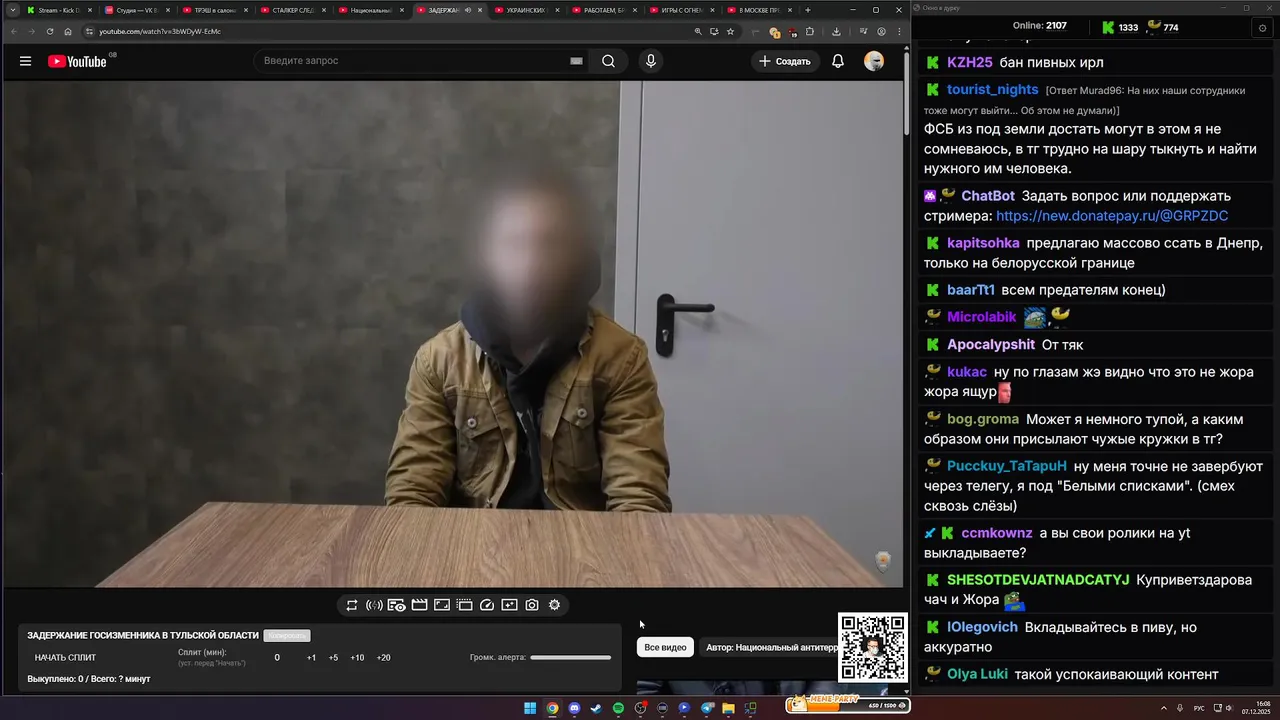Image resolution: width=1280 pixels, height=720 pixels.
Task: Open the new tab plus button
Action: pos(808,10)
